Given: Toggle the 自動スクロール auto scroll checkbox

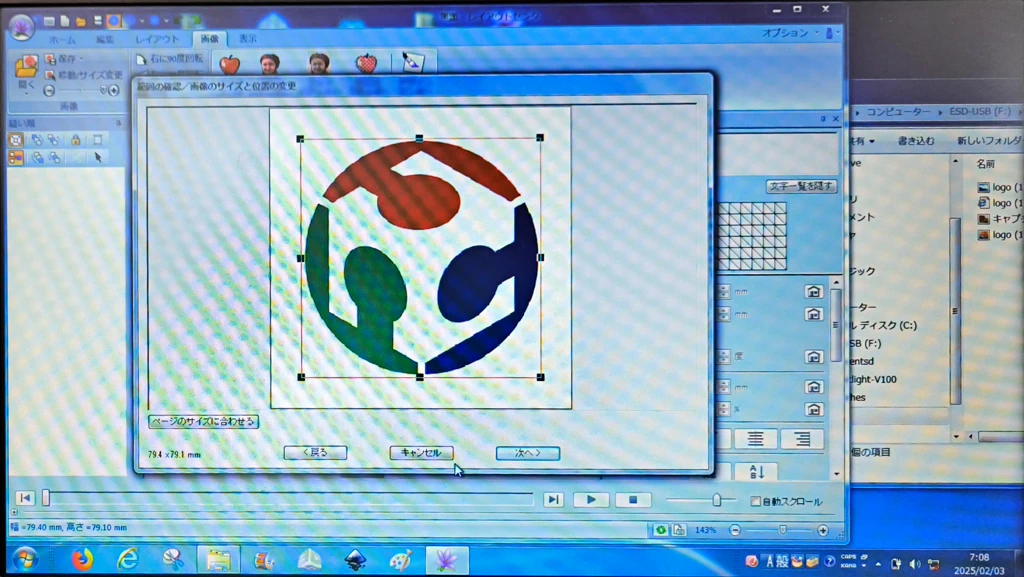Looking at the screenshot, I should coord(755,501).
